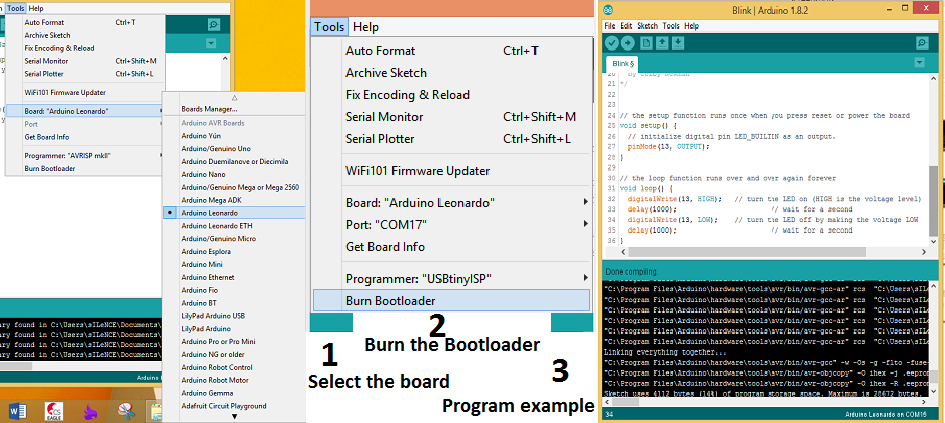Click the enlarged highlighted Tools menu header

tap(329, 27)
